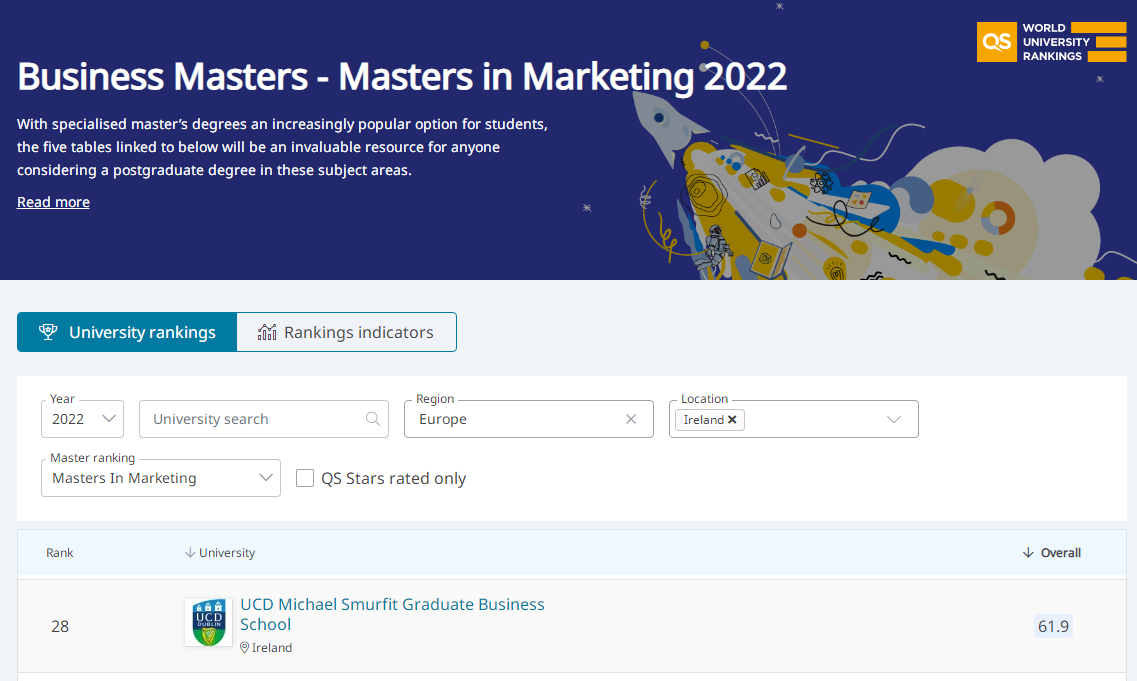
Task: Open the Master ranking dropdown
Action: pyautogui.click(x=161, y=478)
